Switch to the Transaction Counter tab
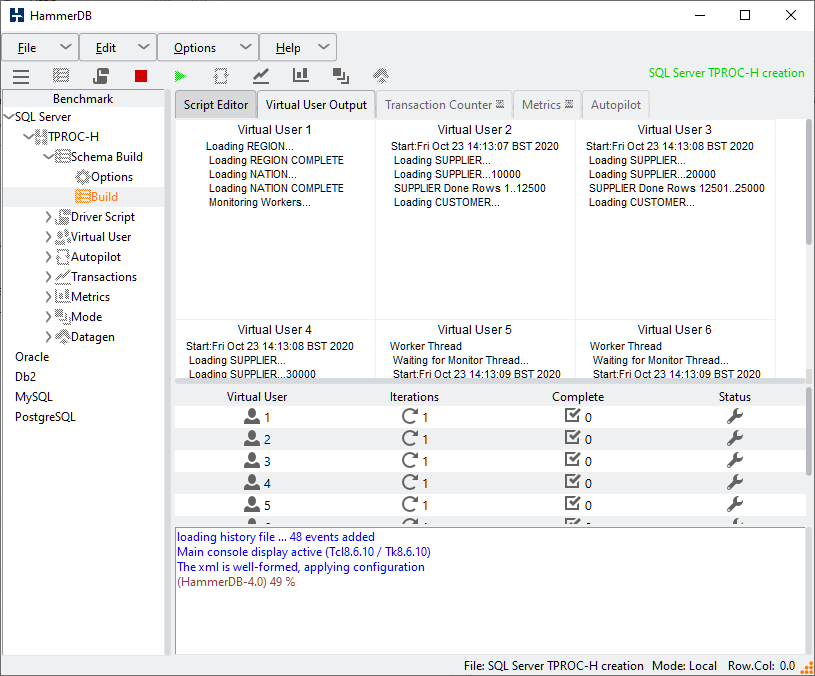This screenshot has height=676, width=815. [x=444, y=105]
